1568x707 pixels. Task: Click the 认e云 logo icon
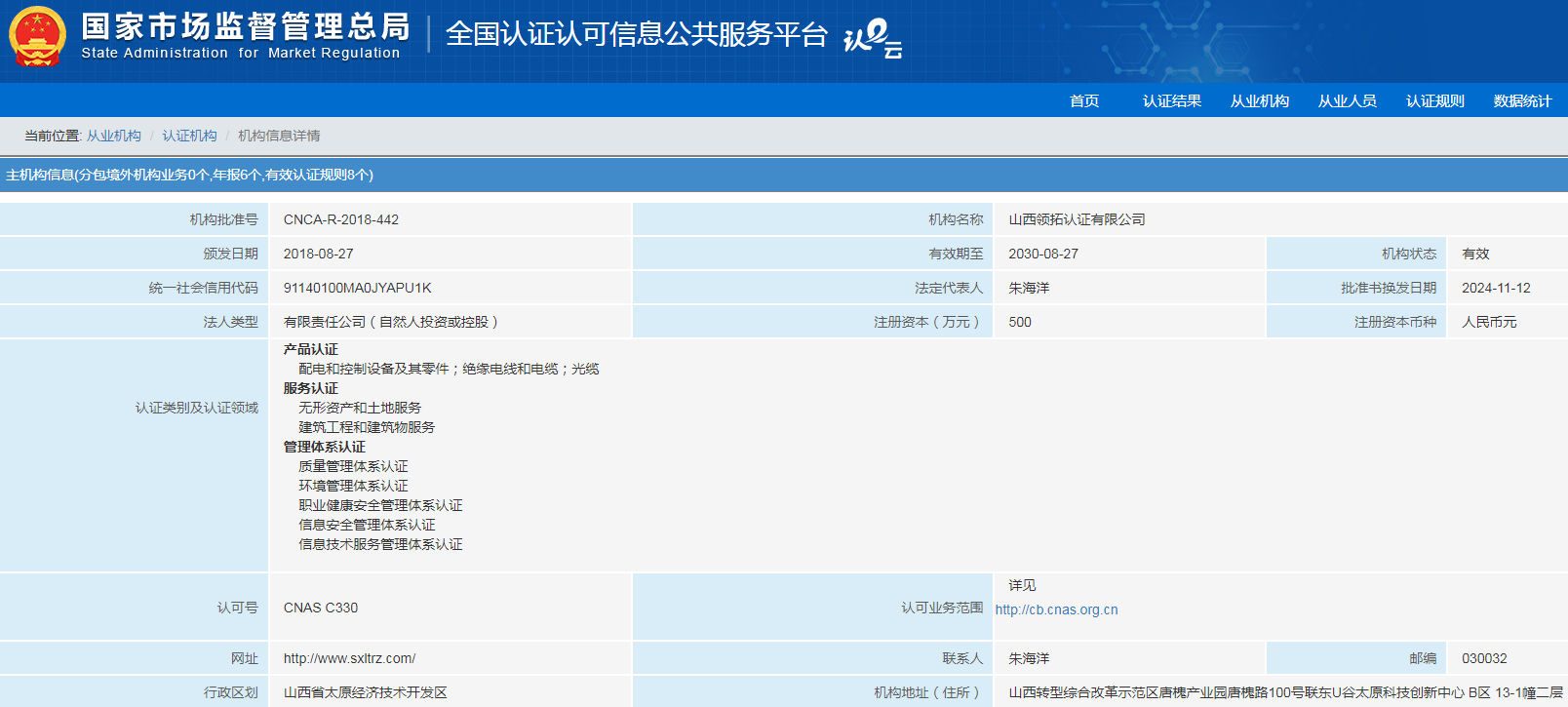click(x=873, y=39)
